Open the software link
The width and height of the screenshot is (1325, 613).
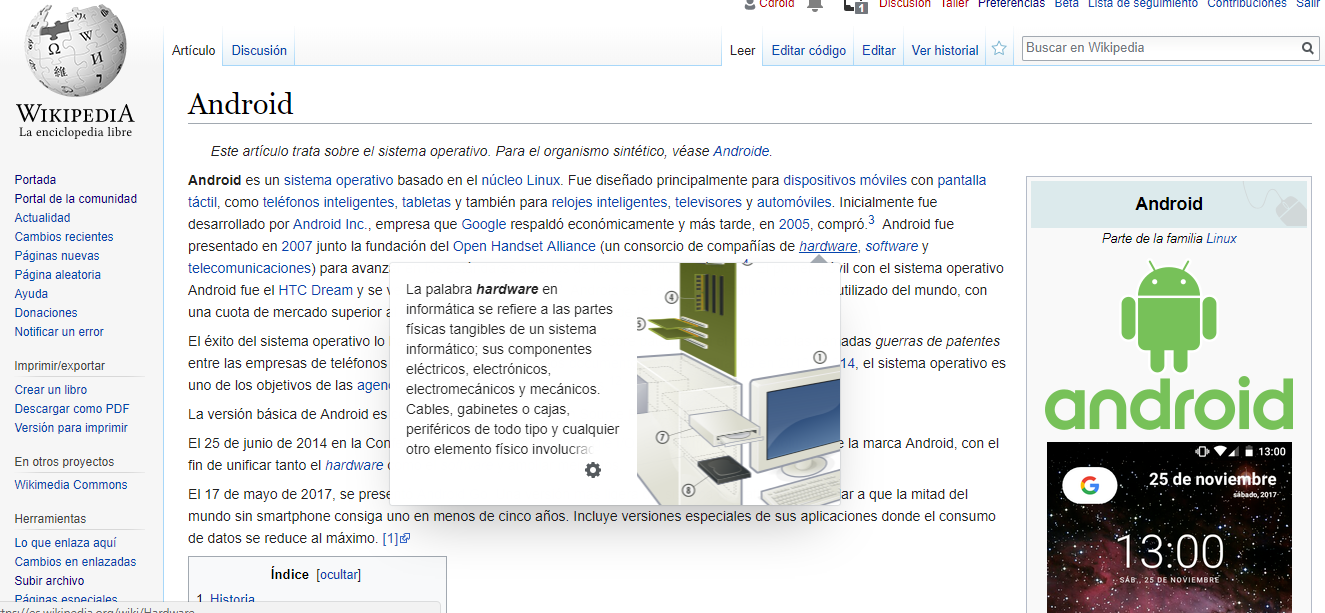pos(891,246)
